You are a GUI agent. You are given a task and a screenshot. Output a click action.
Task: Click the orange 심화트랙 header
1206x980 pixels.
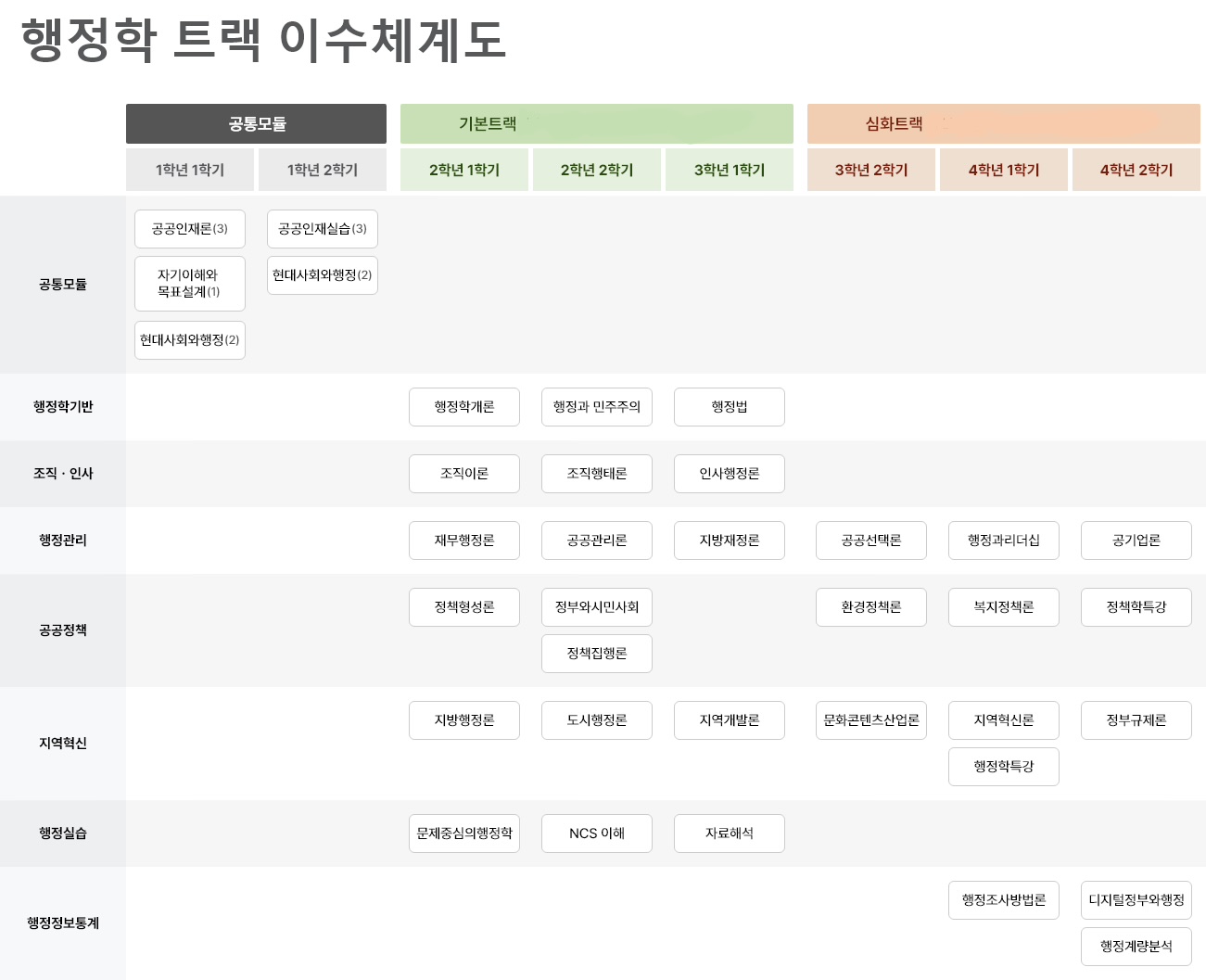tap(1003, 124)
